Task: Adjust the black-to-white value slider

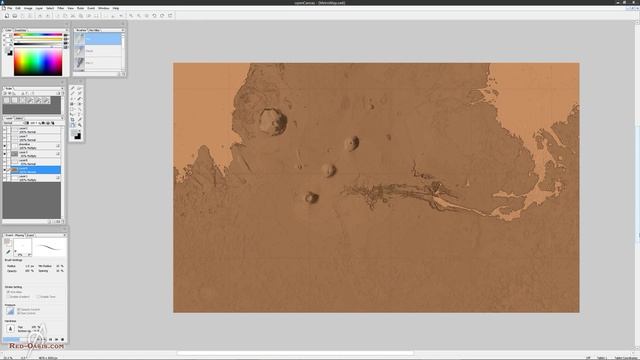Action: coord(38,44)
